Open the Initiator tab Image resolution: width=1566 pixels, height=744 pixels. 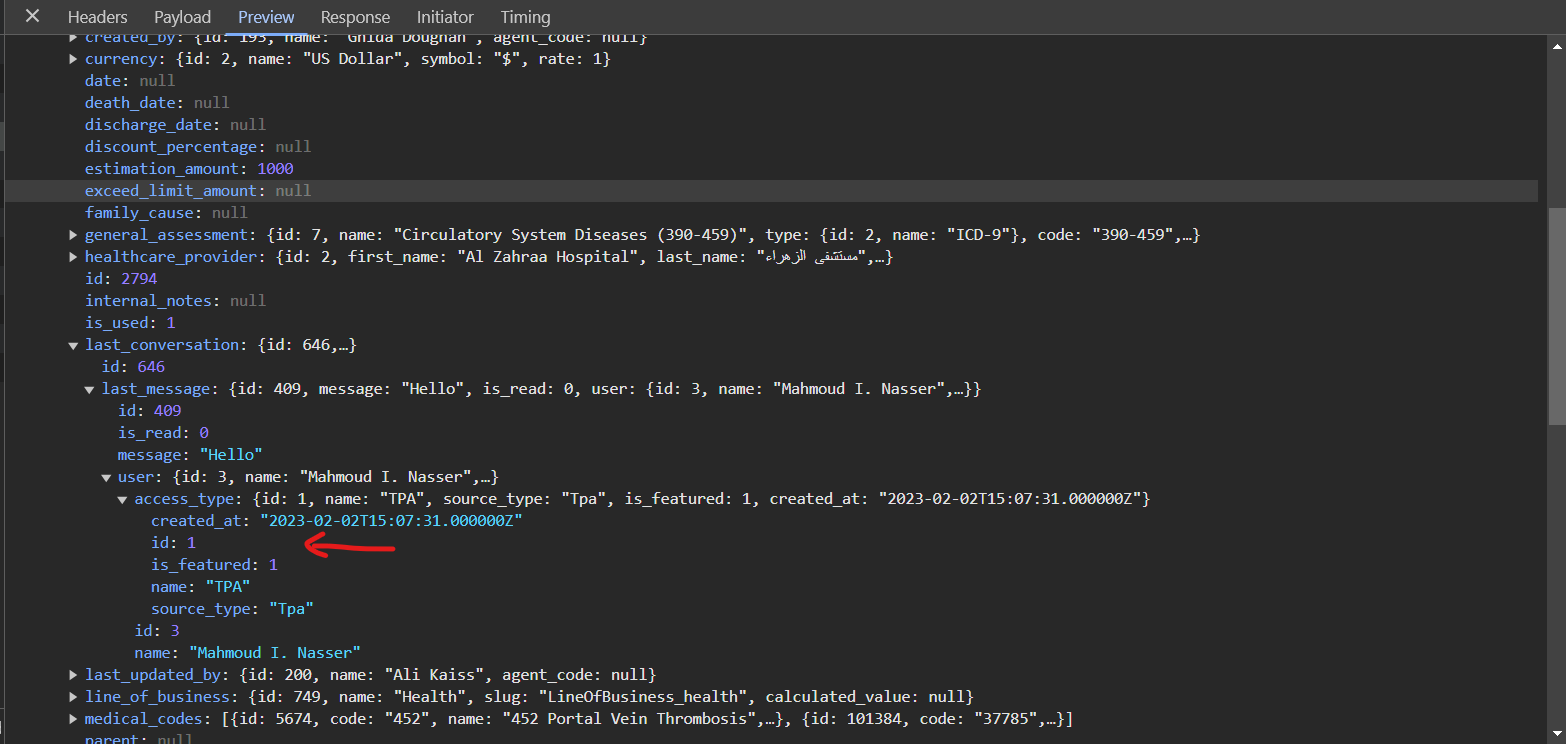click(x=445, y=17)
